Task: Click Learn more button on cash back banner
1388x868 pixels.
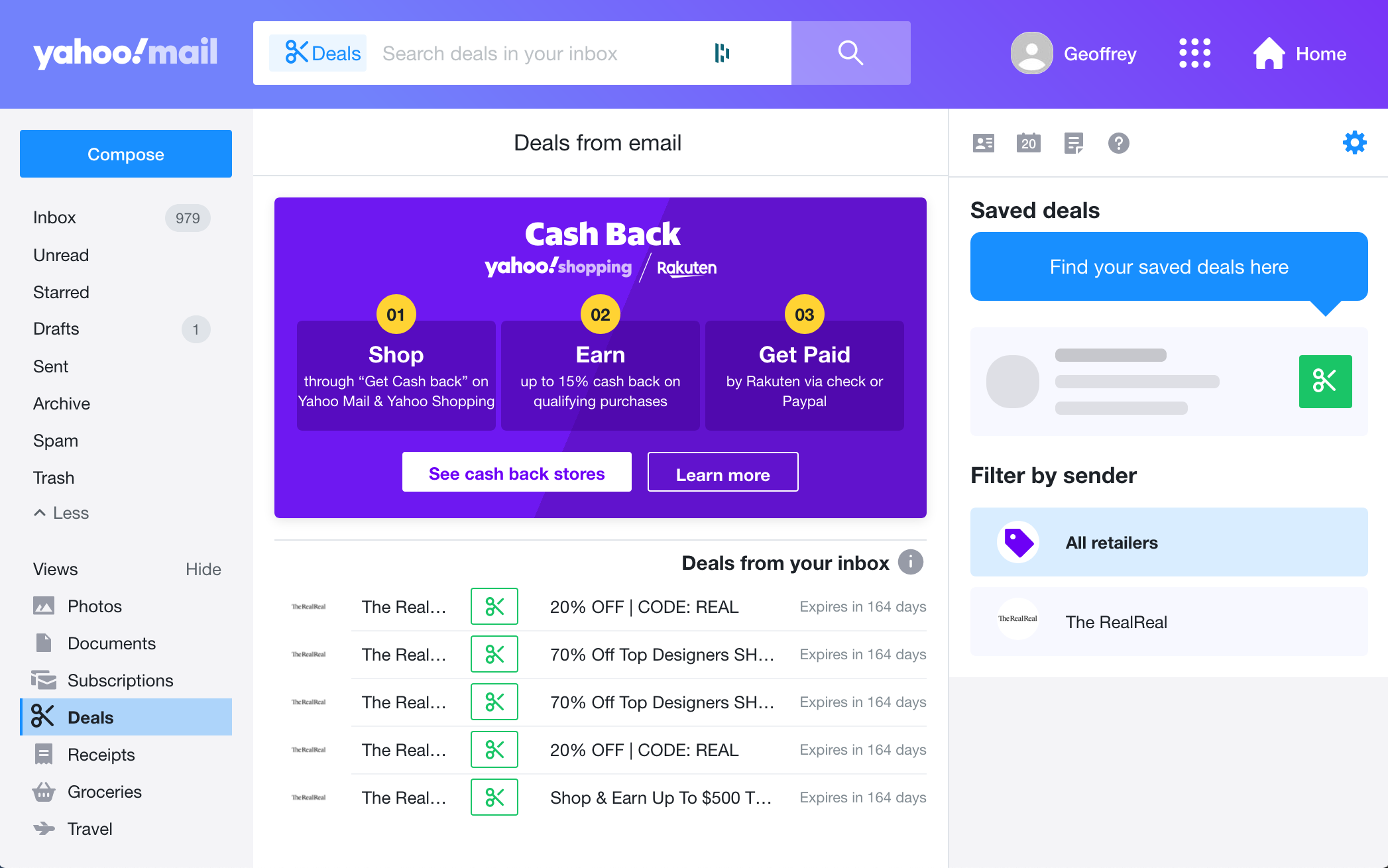Action: (723, 474)
